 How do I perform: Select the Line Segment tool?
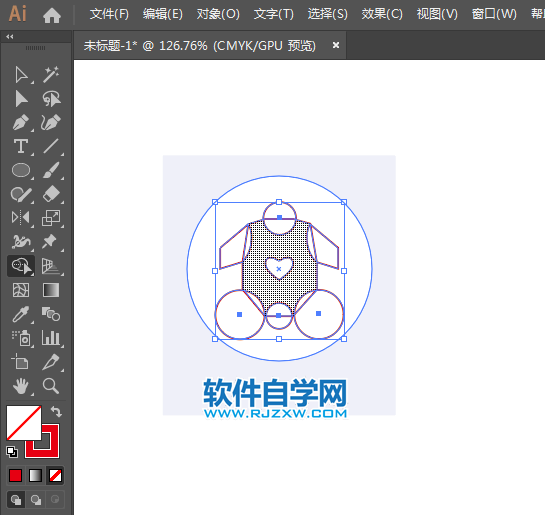pos(51,146)
